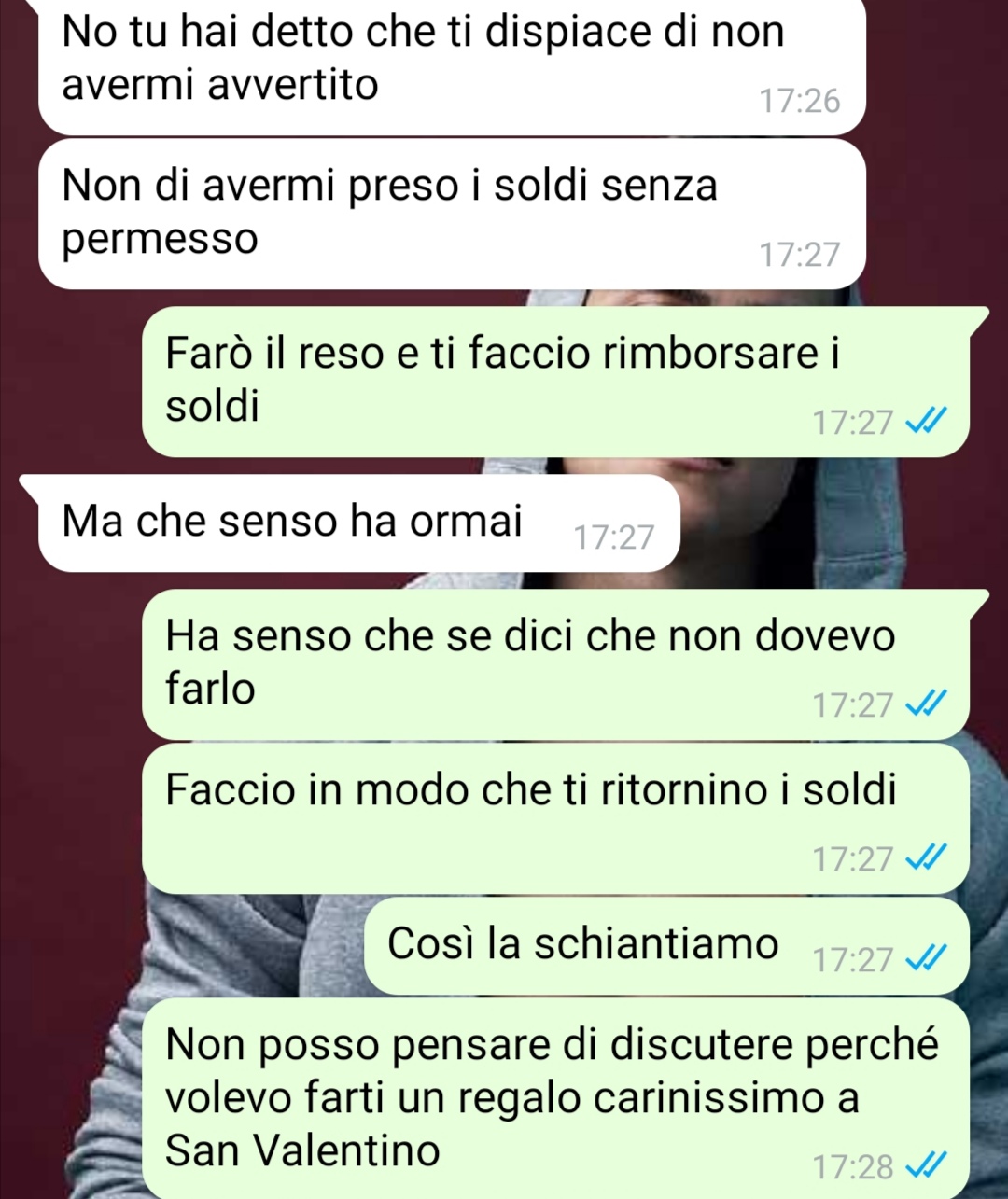Tap the words 'San Valentino' in last bubble

tap(302, 1150)
